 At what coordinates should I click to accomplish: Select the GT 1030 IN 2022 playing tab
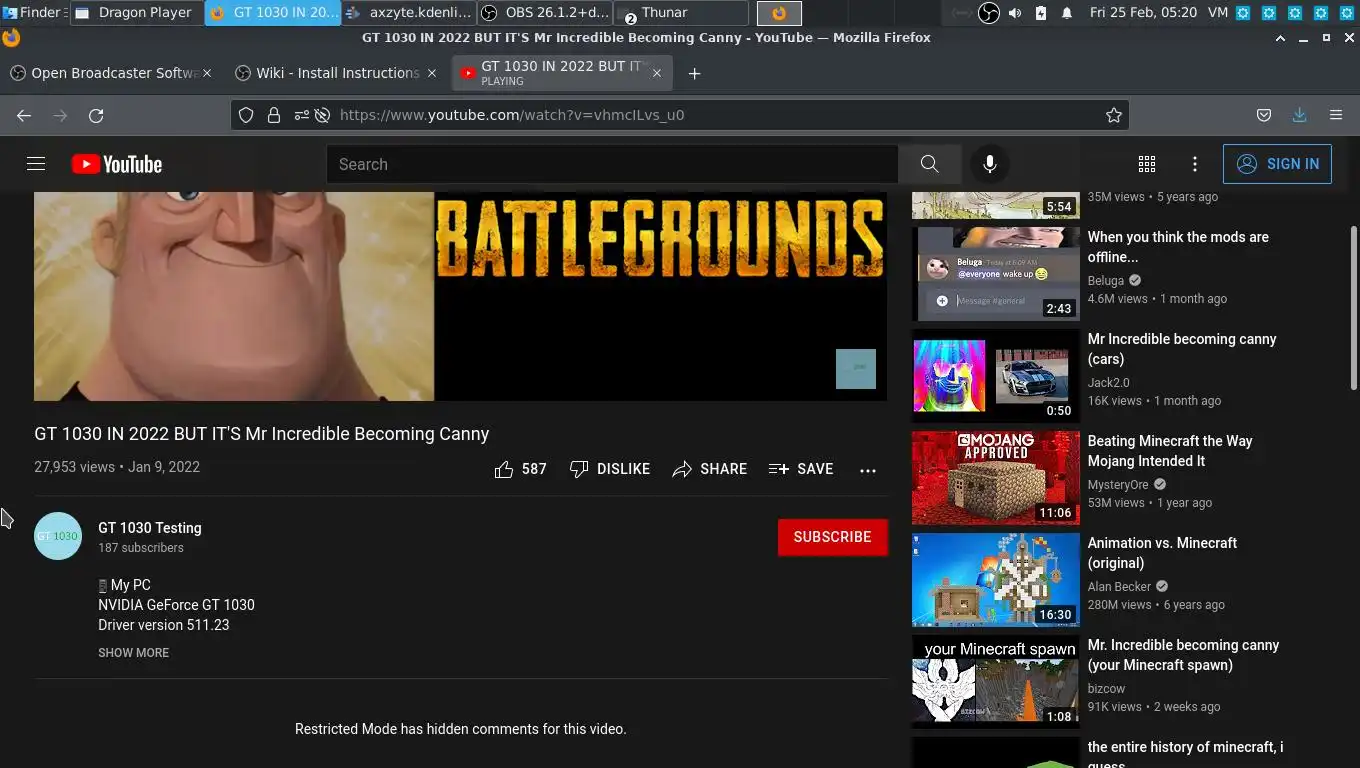click(x=562, y=73)
